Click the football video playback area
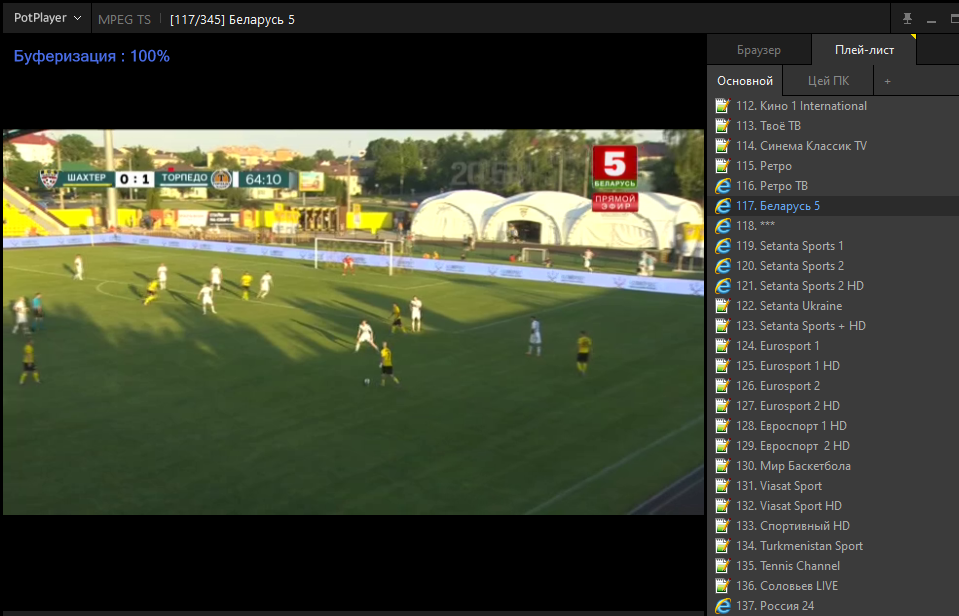This screenshot has width=959, height=616. coord(354,322)
